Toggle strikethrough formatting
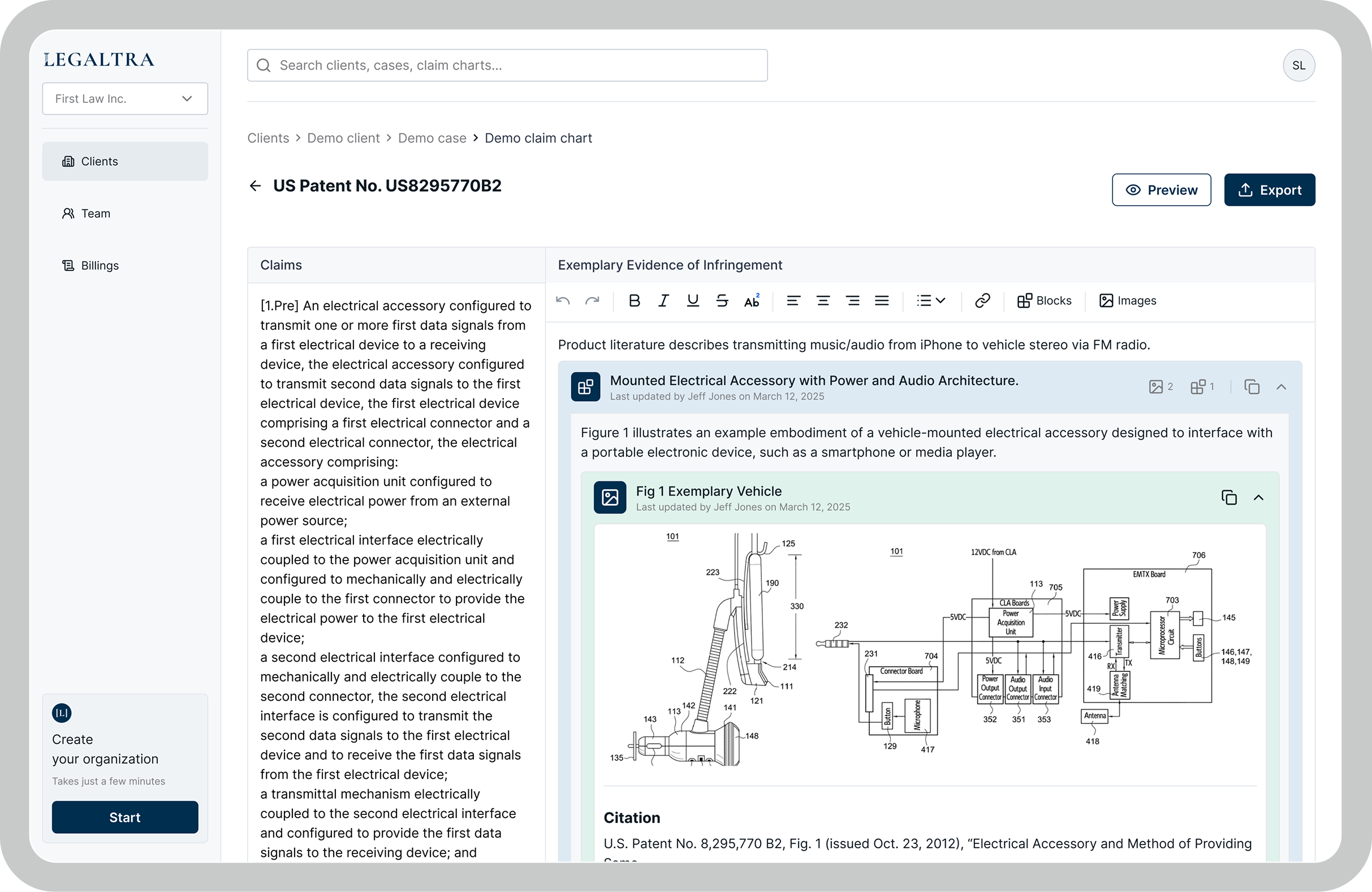Image resolution: width=1372 pixels, height=892 pixels. click(x=722, y=300)
